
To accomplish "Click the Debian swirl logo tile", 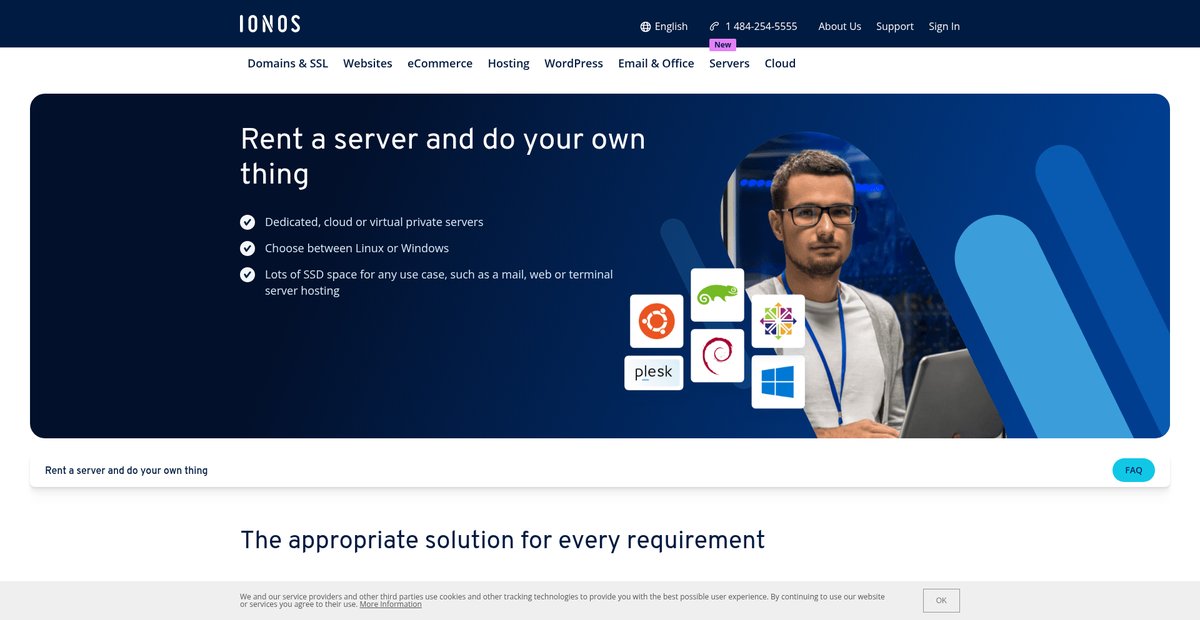I will (717, 356).
